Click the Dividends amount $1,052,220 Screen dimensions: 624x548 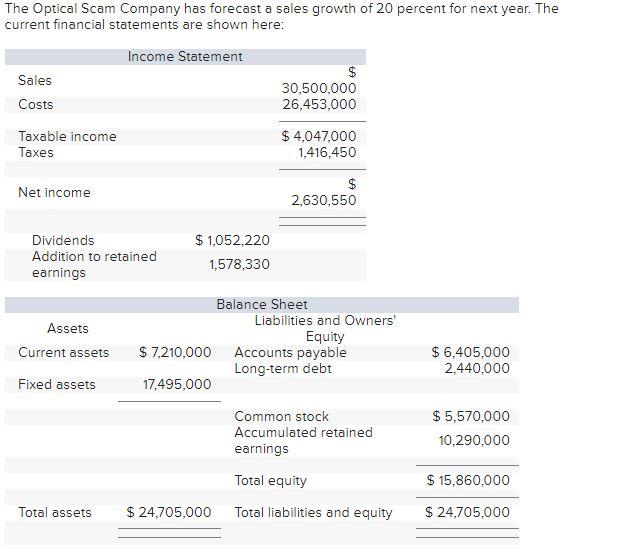(x=232, y=240)
